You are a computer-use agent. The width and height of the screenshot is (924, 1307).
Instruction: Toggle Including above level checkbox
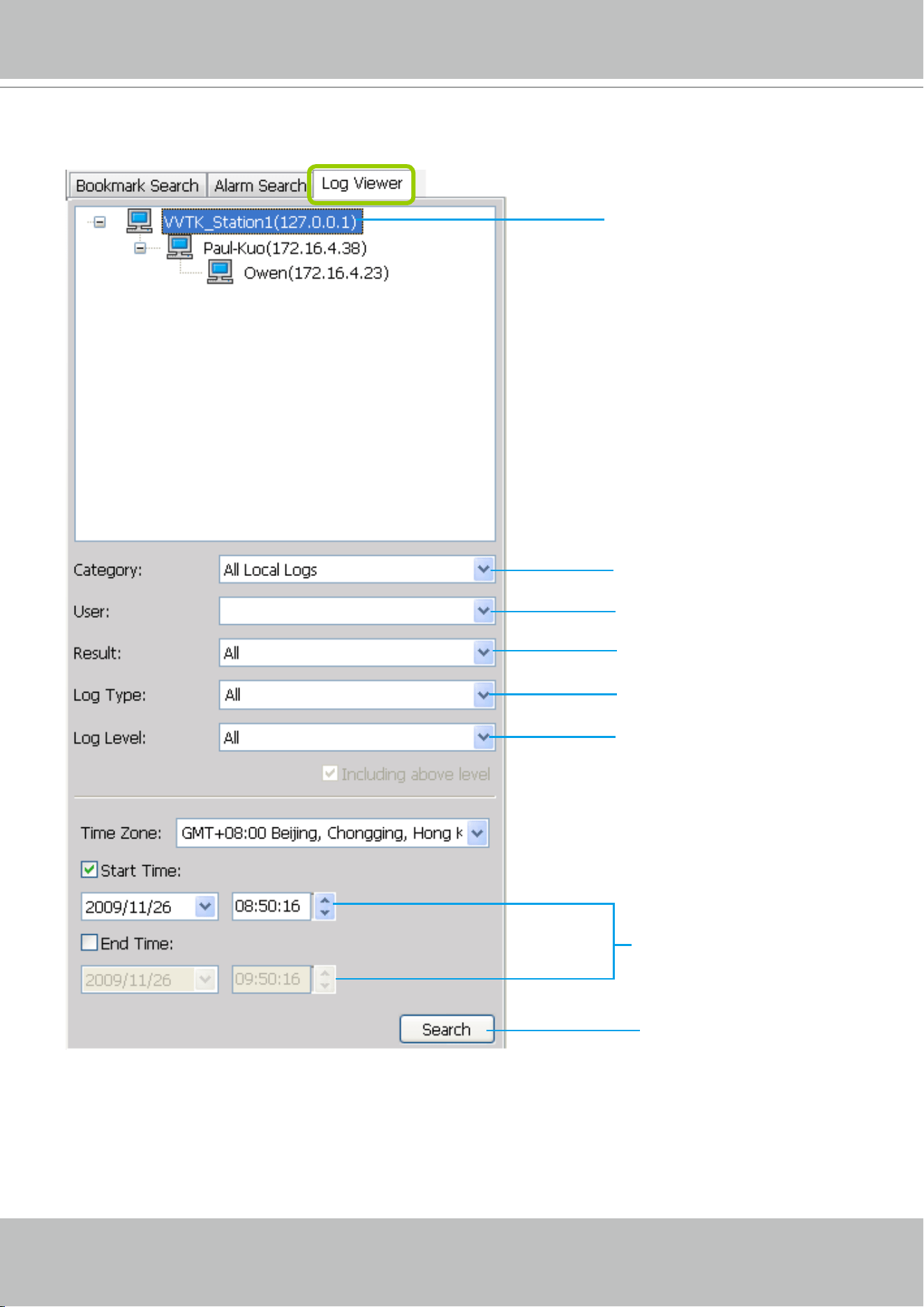click(330, 774)
